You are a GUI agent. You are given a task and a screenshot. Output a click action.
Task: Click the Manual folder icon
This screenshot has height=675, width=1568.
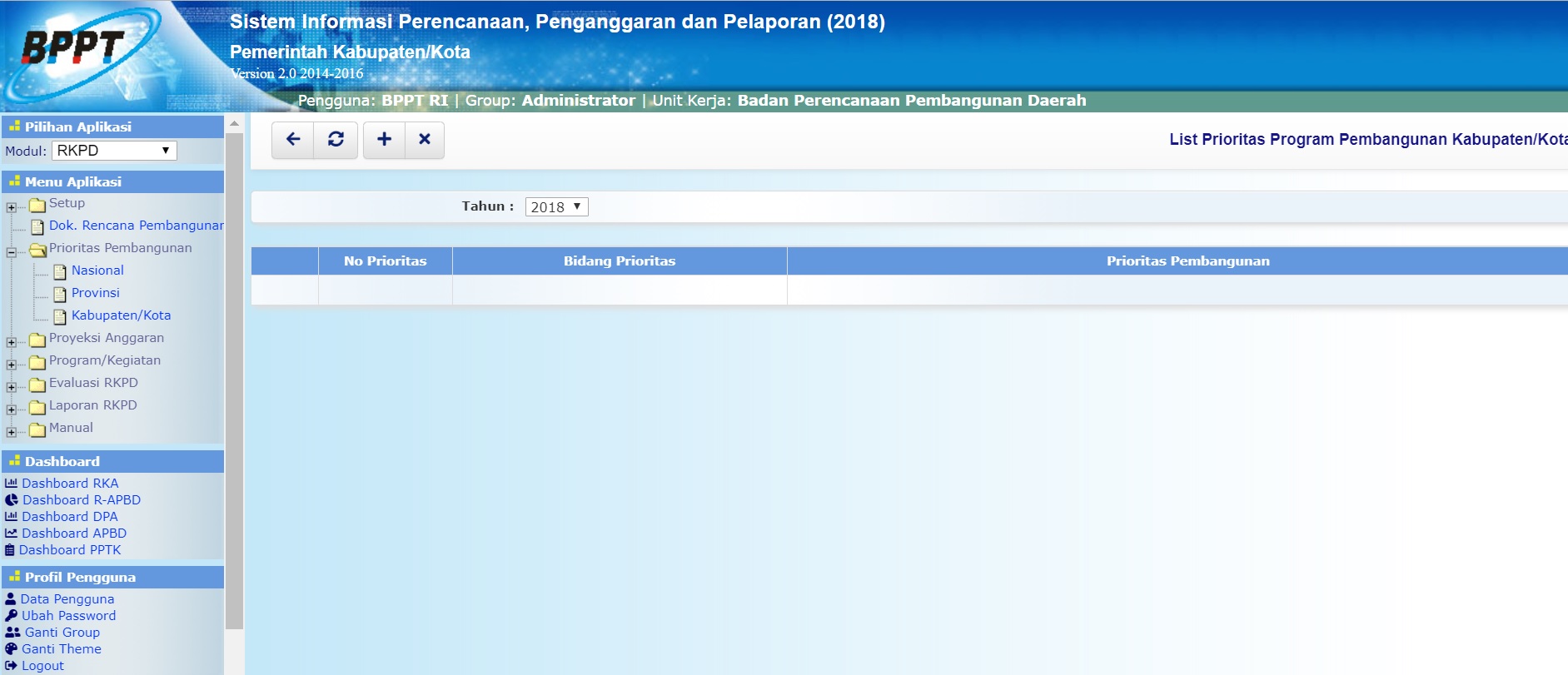click(x=37, y=429)
